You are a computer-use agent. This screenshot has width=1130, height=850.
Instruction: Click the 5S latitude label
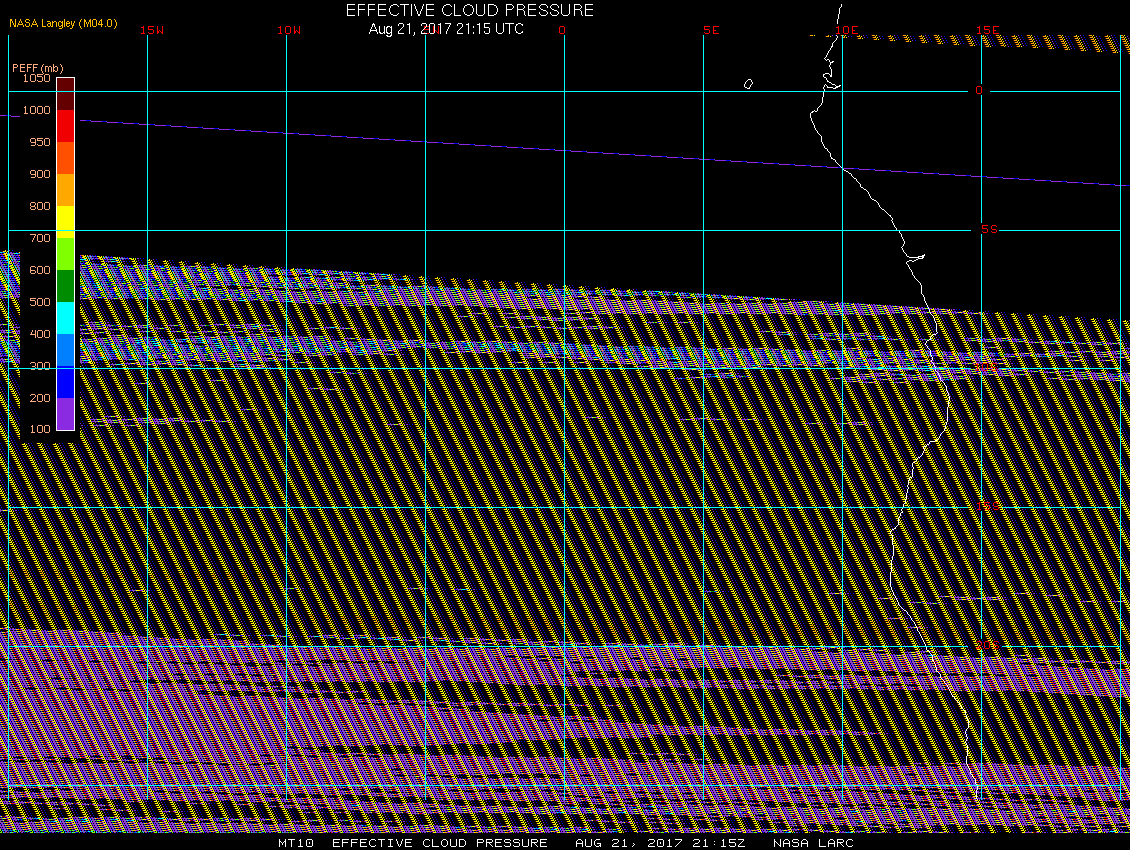pyautogui.click(x=989, y=229)
